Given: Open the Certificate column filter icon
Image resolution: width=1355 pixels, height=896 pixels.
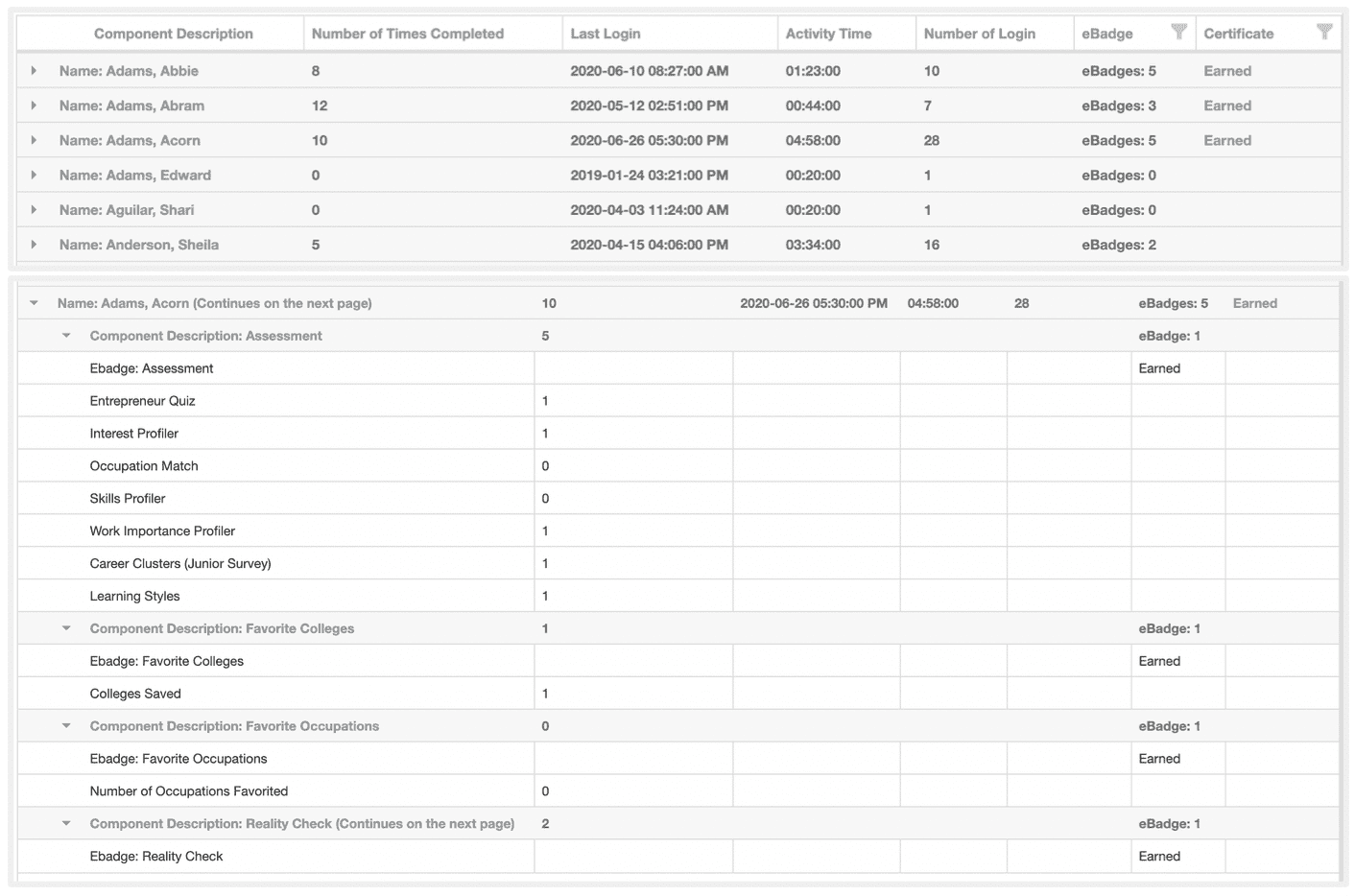Looking at the screenshot, I should (1324, 32).
